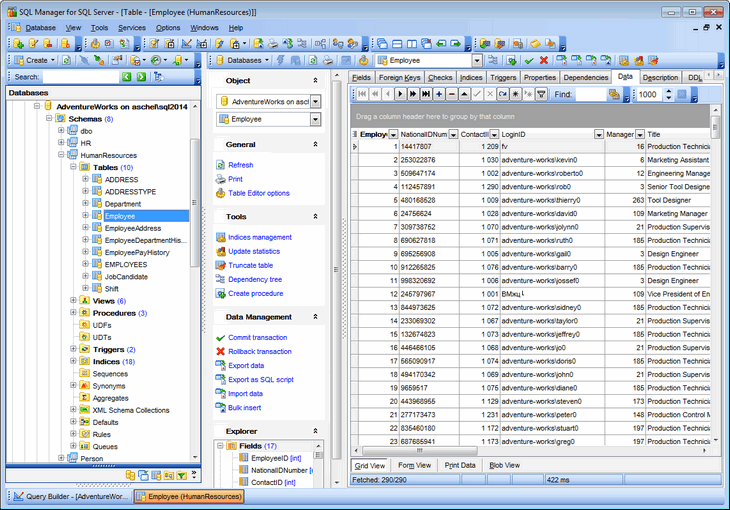Open the Database menu

[41, 28]
